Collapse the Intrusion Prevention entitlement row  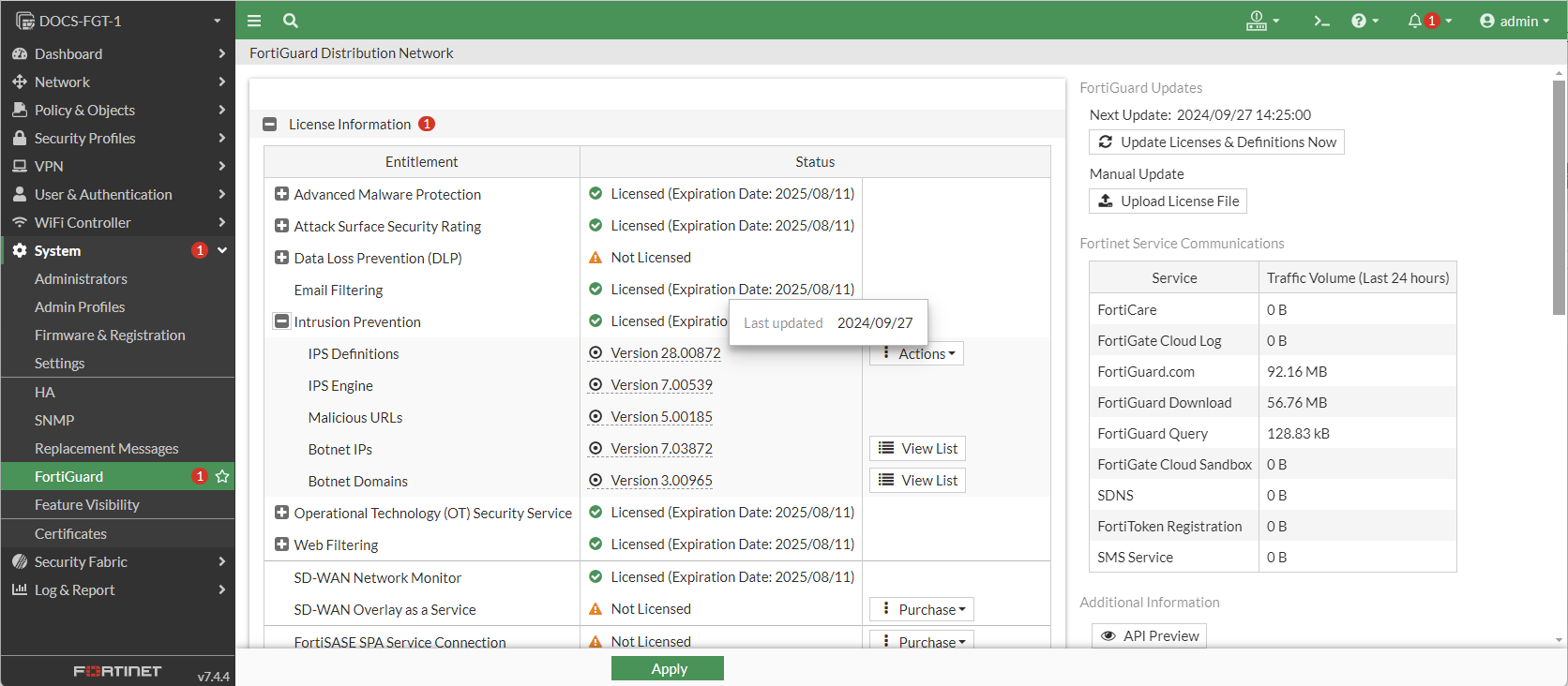pos(281,321)
